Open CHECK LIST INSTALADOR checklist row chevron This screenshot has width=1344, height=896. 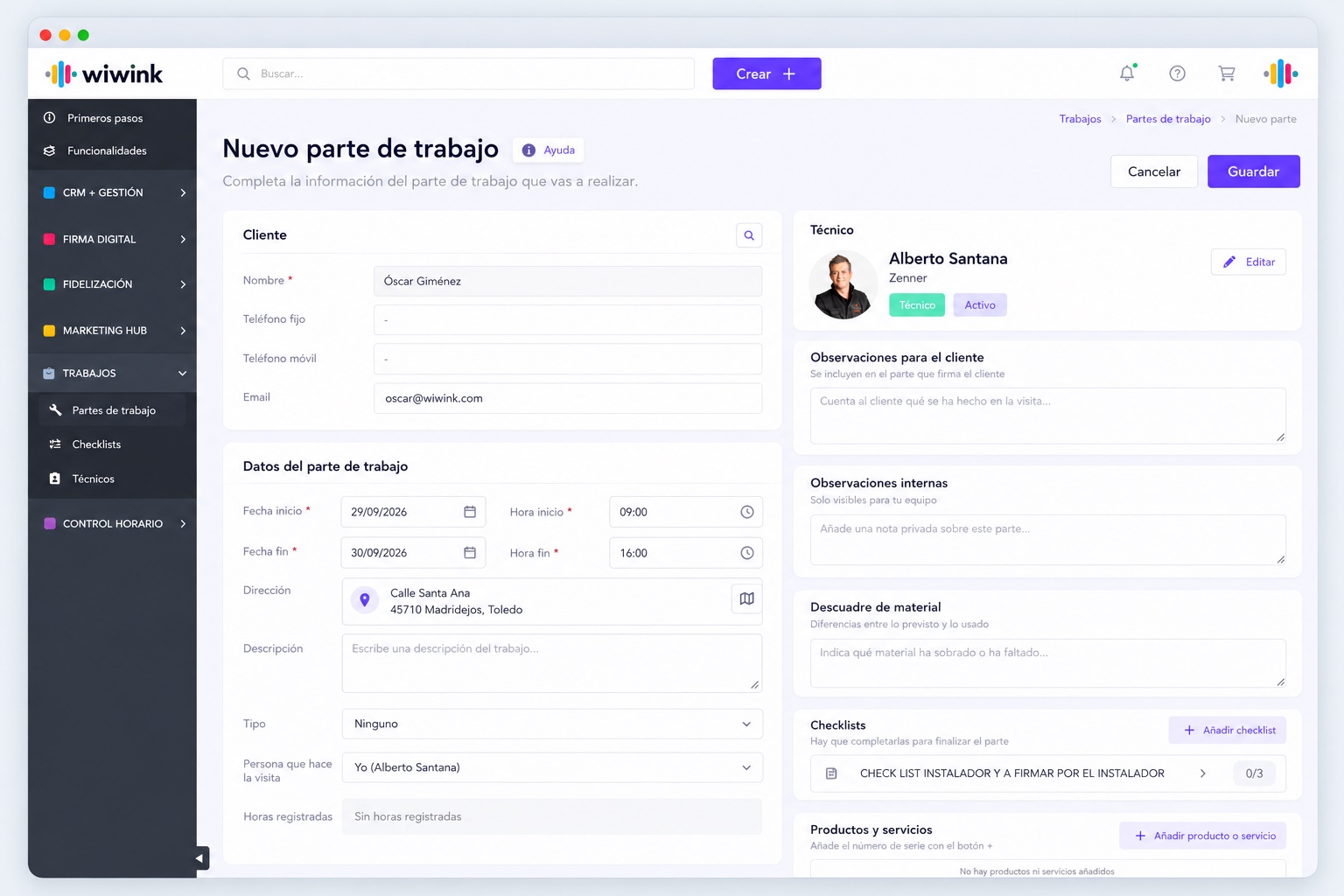1203,773
